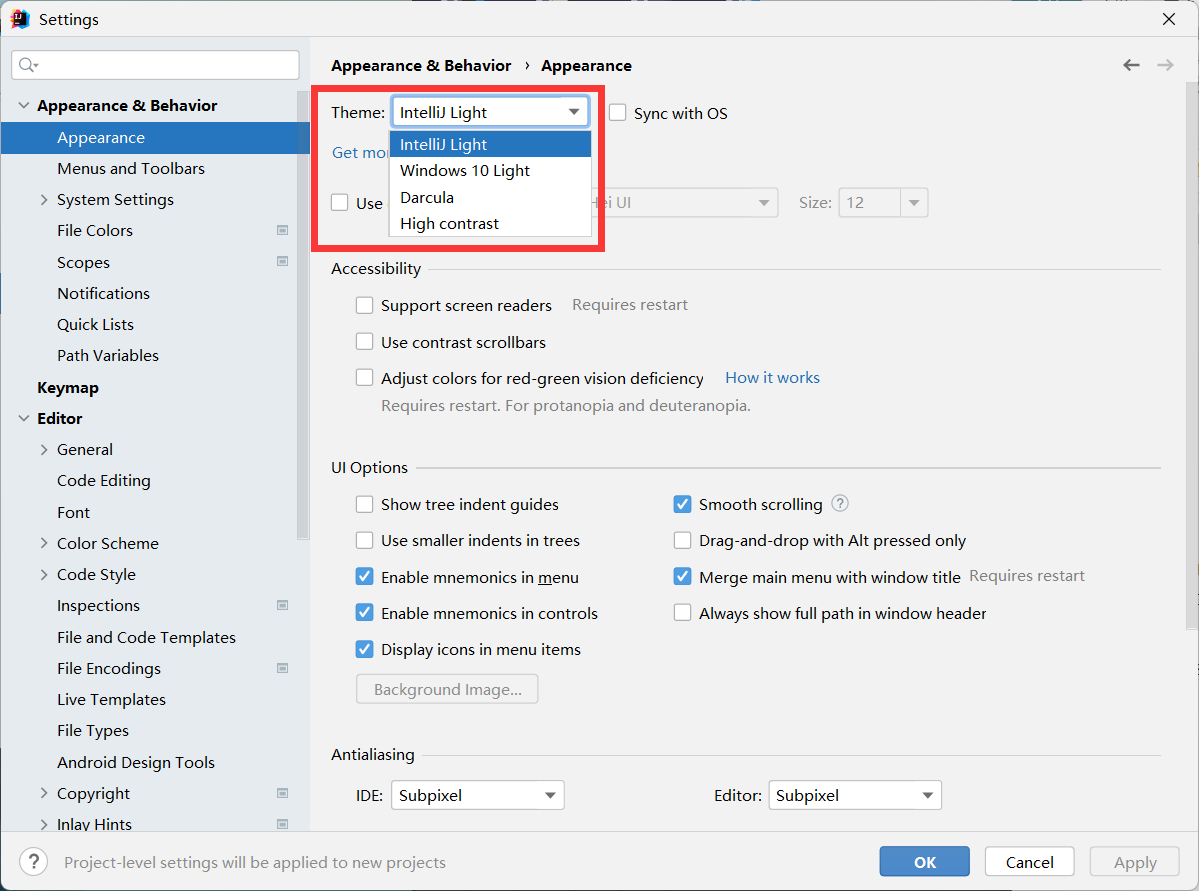Click the search magnifier icon in settings
1199x891 pixels.
pos(28,65)
